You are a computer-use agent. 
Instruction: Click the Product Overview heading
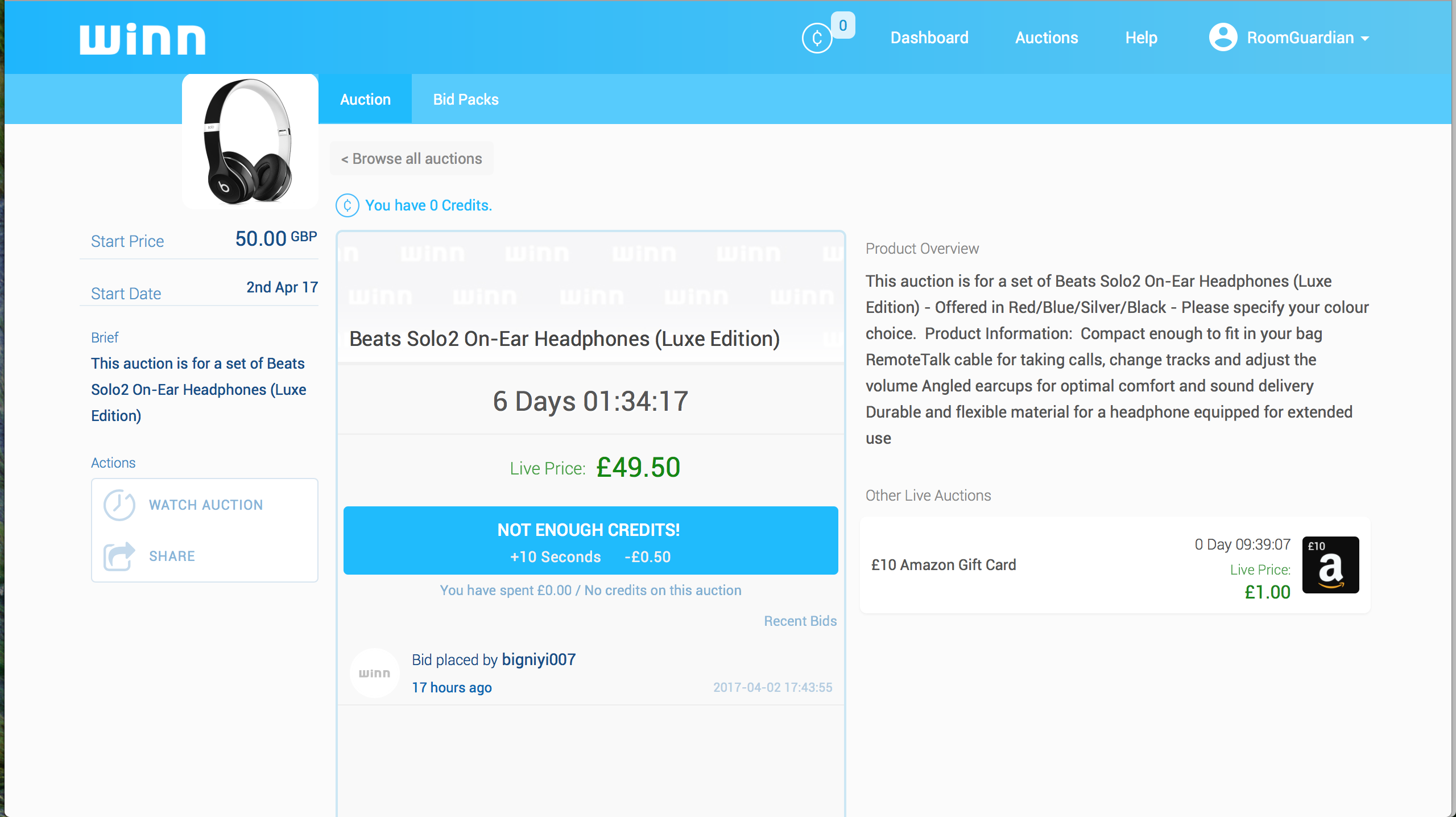click(922, 249)
